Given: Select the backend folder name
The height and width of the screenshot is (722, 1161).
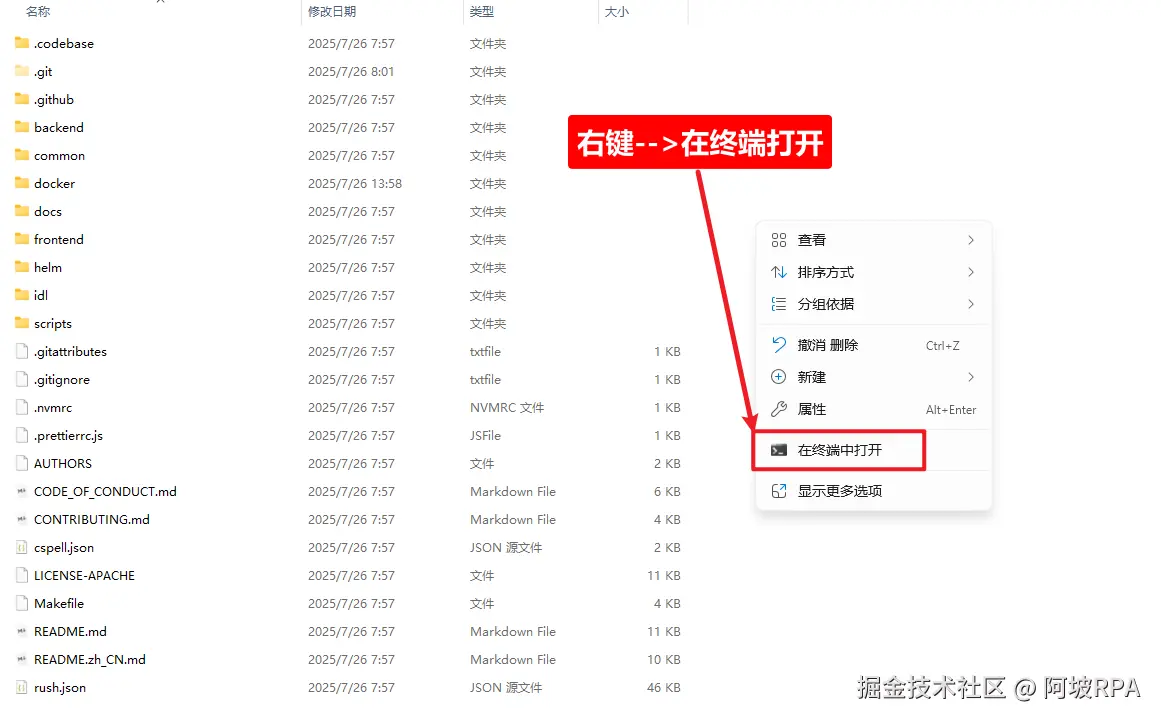Looking at the screenshot, I should [58, 127].
